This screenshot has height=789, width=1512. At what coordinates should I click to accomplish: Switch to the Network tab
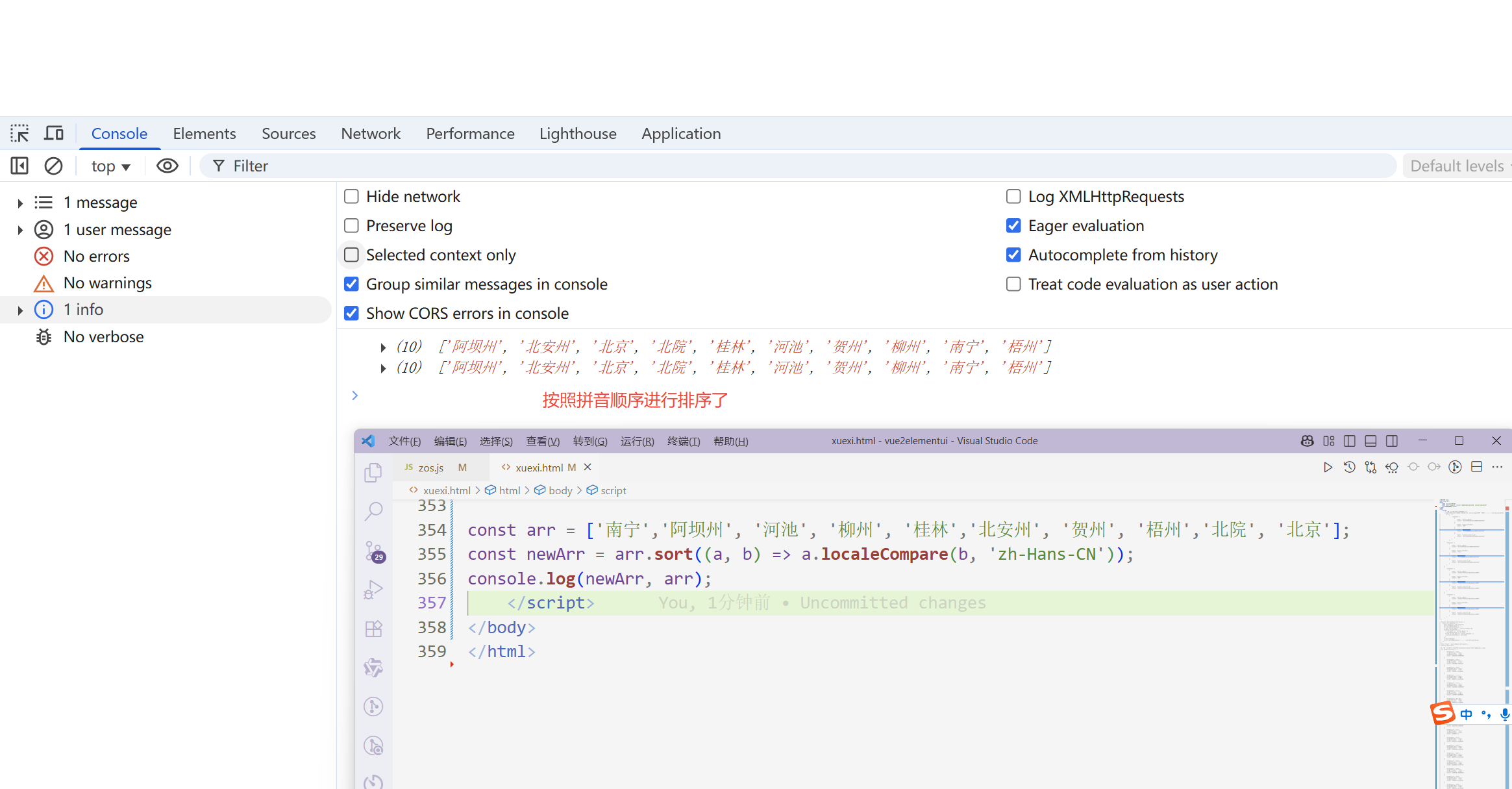371,134
